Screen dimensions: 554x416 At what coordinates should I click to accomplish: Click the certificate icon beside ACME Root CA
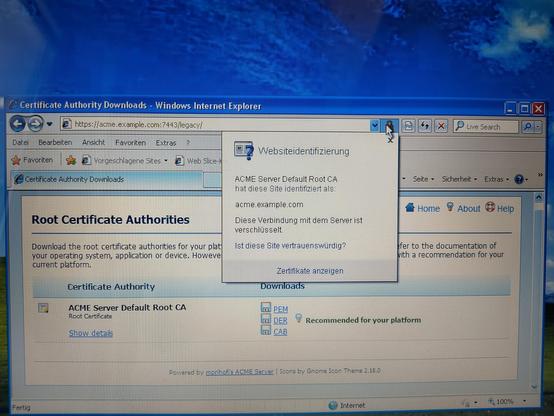coord(43,308)
